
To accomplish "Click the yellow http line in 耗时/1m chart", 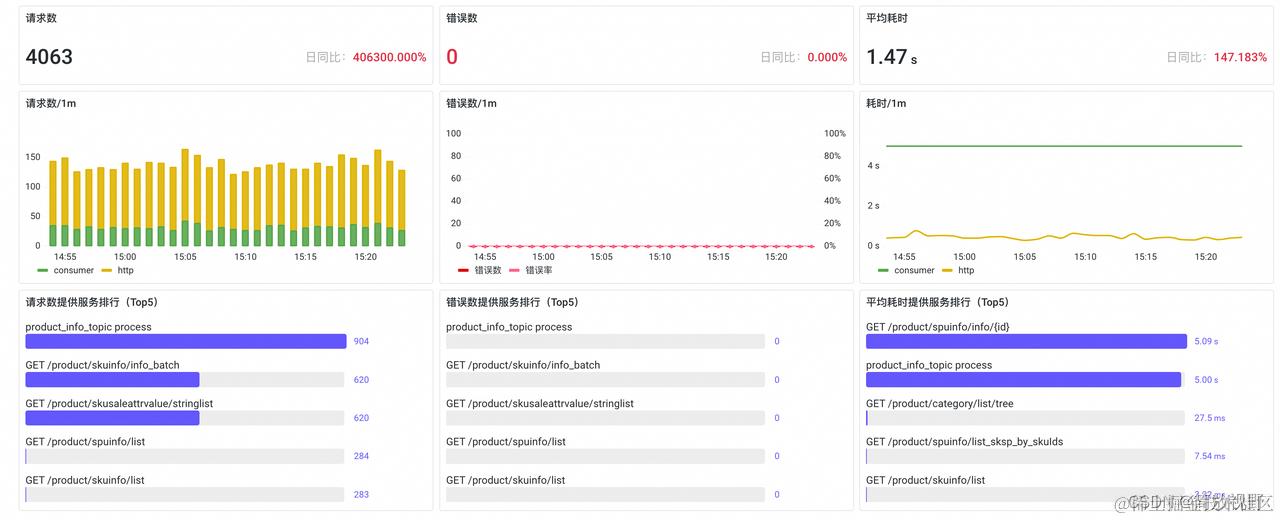I will coord(1064,236).
